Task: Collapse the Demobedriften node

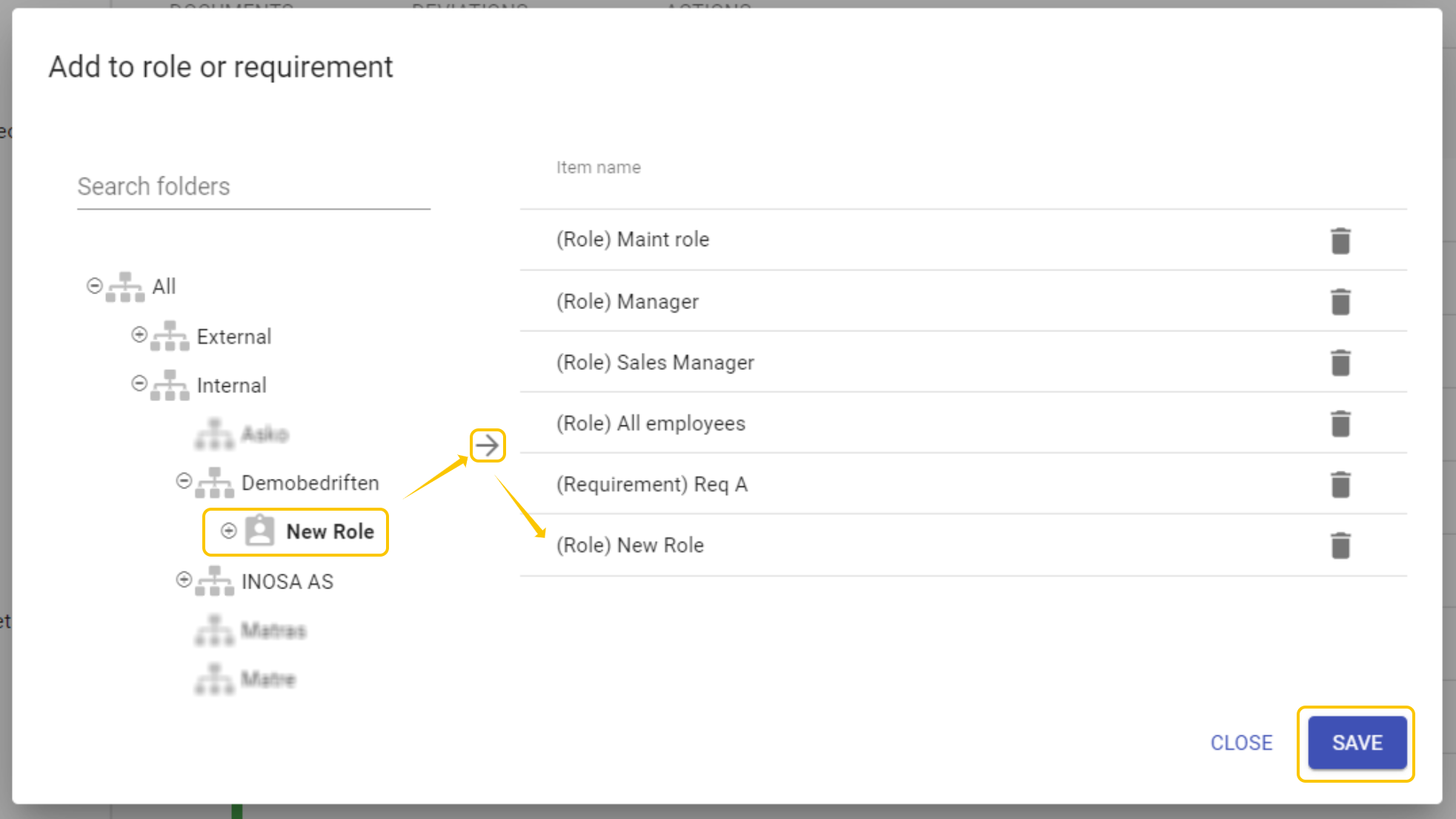Action: coord(184,481)
